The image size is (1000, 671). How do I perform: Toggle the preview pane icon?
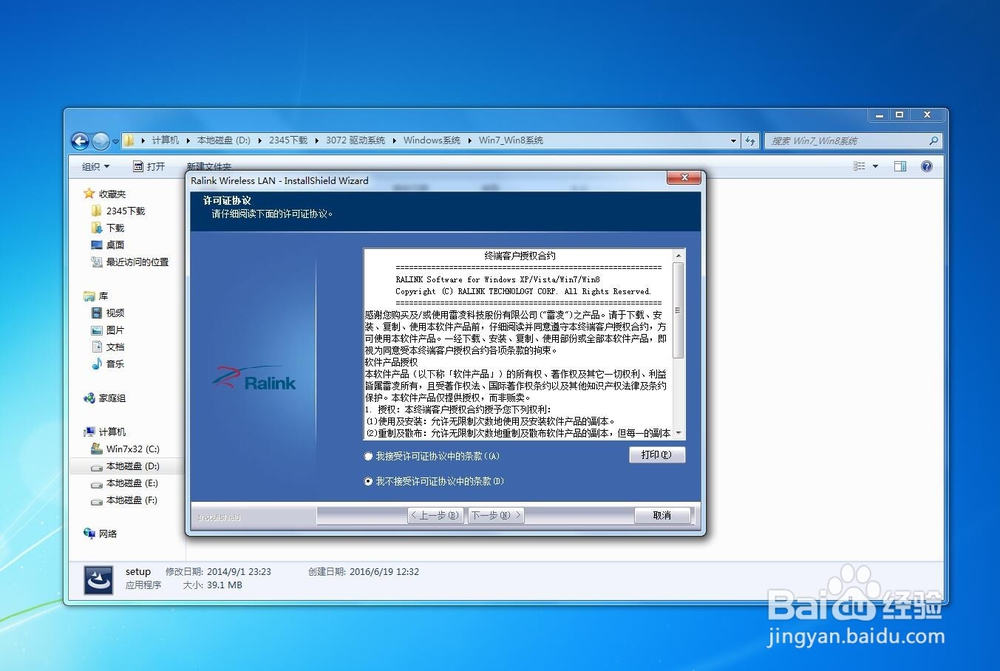pyautogui.click(x=900, y=166)
